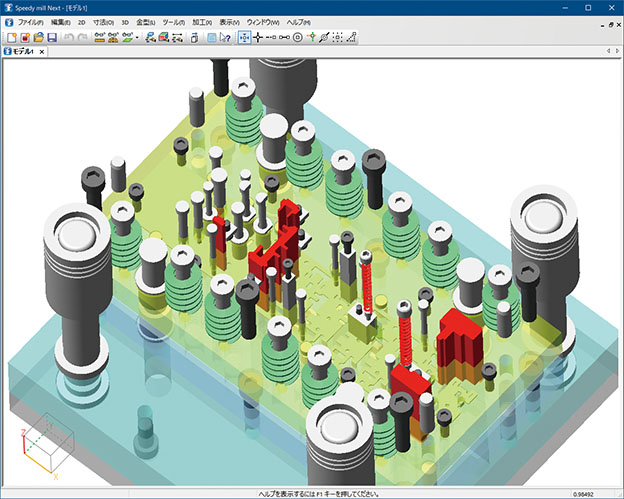Close the モデル1 document tab
The width and height of the screenshot is (624, 499).
coord(41,51)
